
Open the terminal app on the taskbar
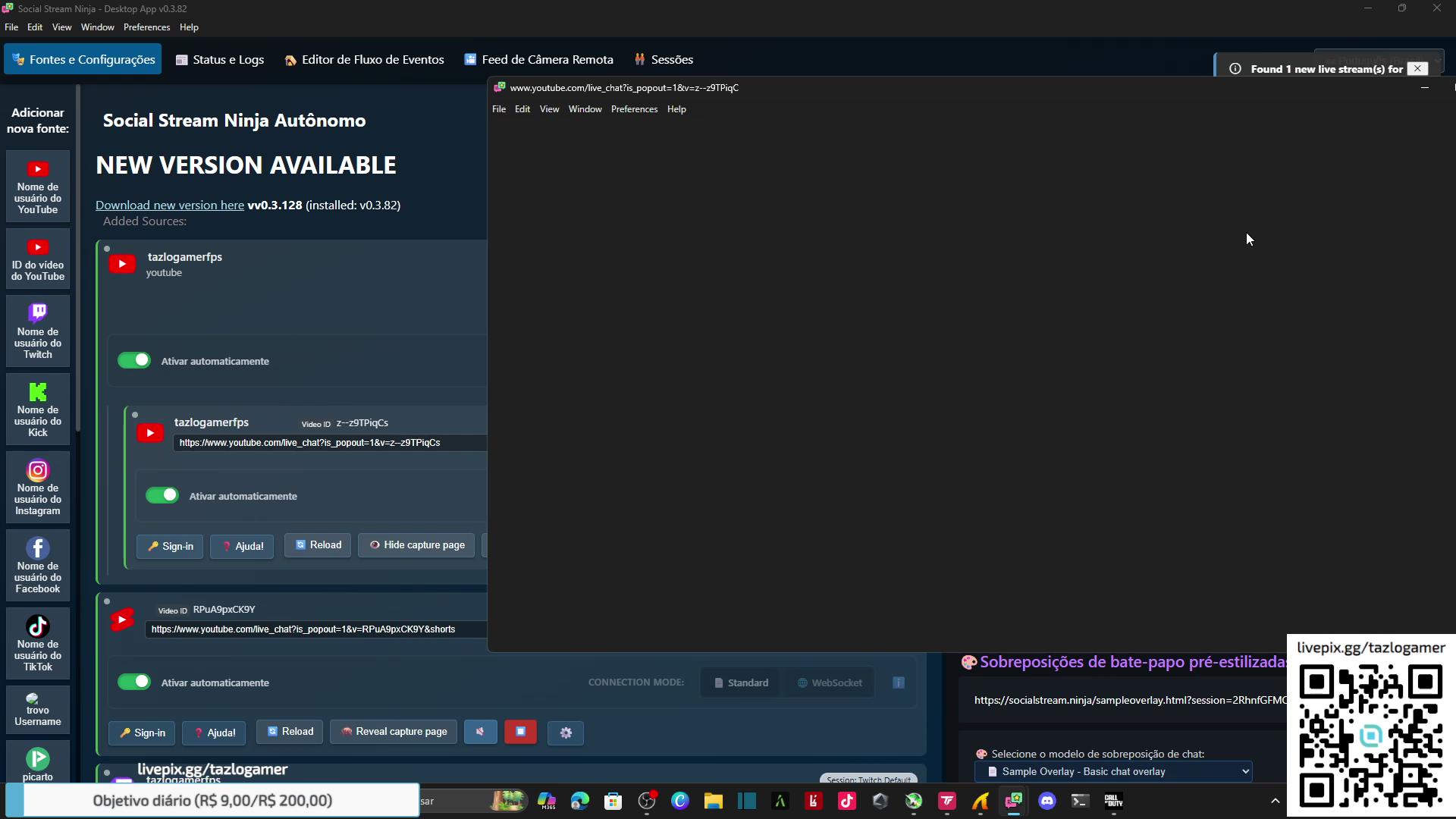[1081, 801]
